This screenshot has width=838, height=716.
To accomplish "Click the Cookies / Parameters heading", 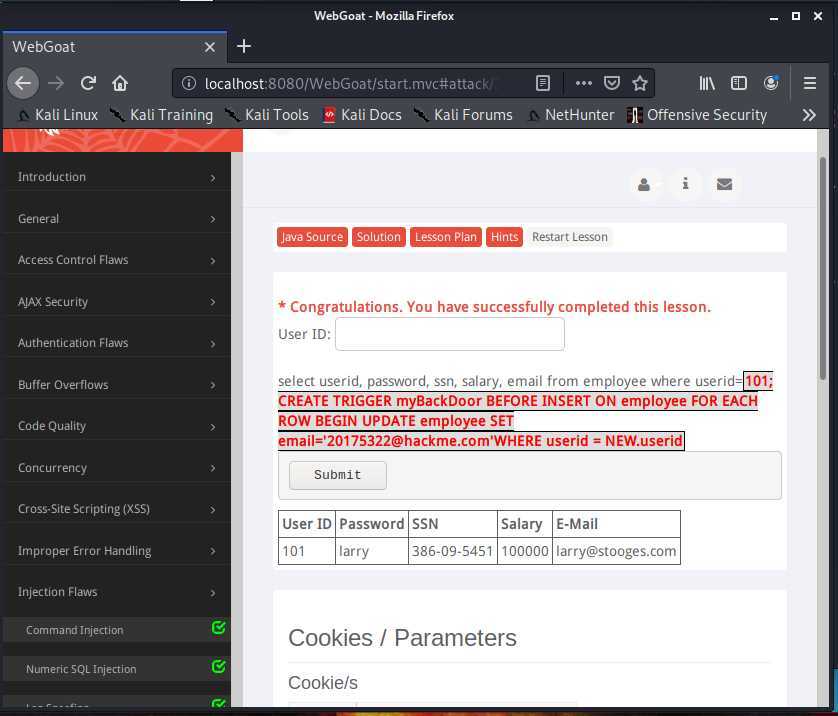I will click(x=402, y=638).
